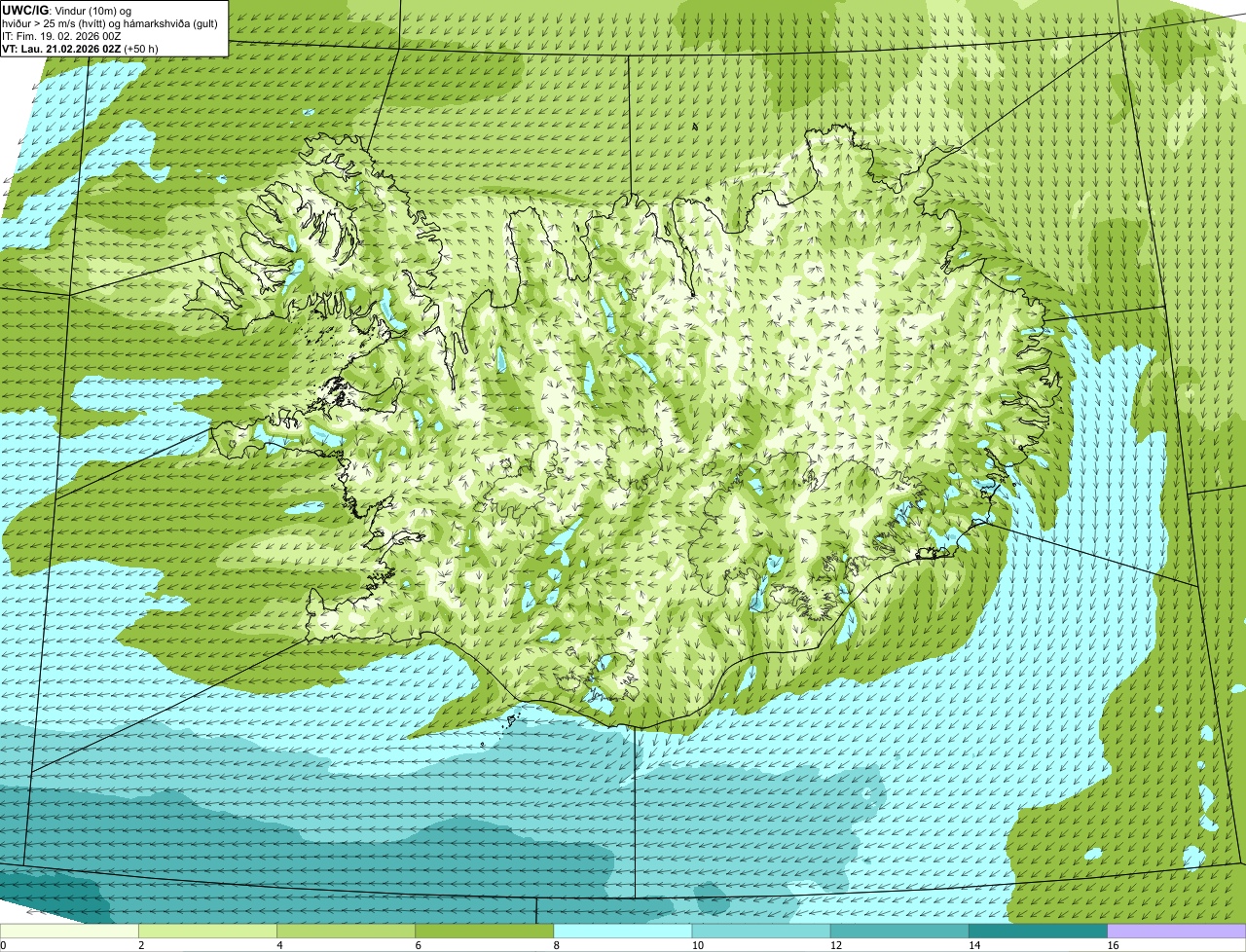Screen dimensions: 1246x952
Task: Click the title text 'UWC/IG: Vindur (10m) og'
Action: click(67, 10)
